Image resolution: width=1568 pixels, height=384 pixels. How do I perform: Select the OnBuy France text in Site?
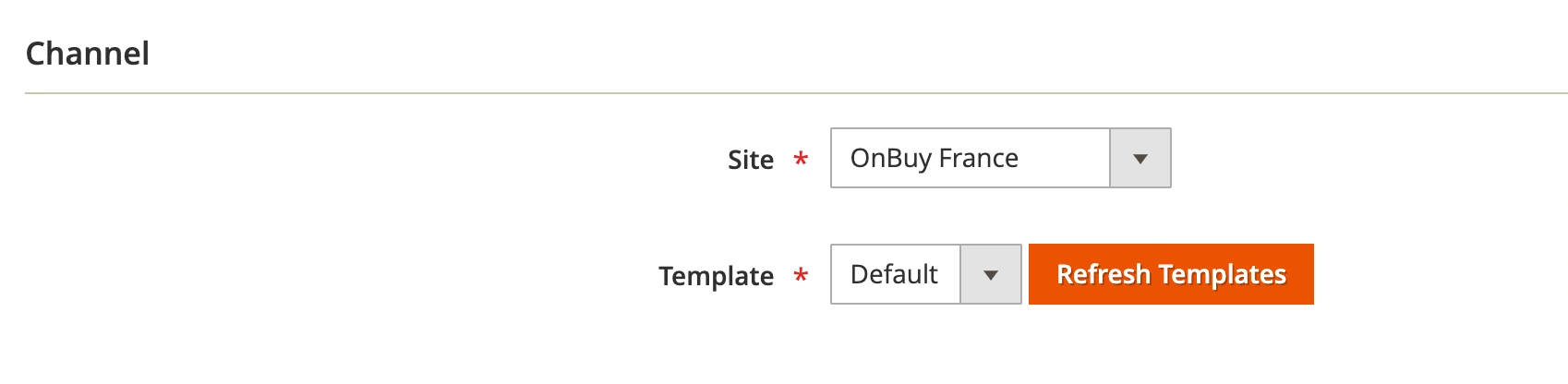click(934, 159)
